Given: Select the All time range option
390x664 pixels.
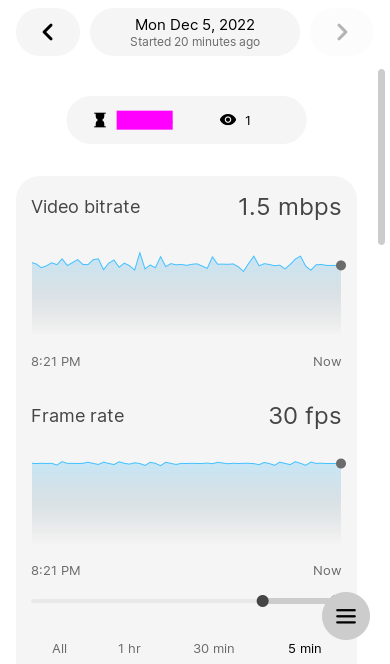Looking at the screenshot, I should point(60,648).
